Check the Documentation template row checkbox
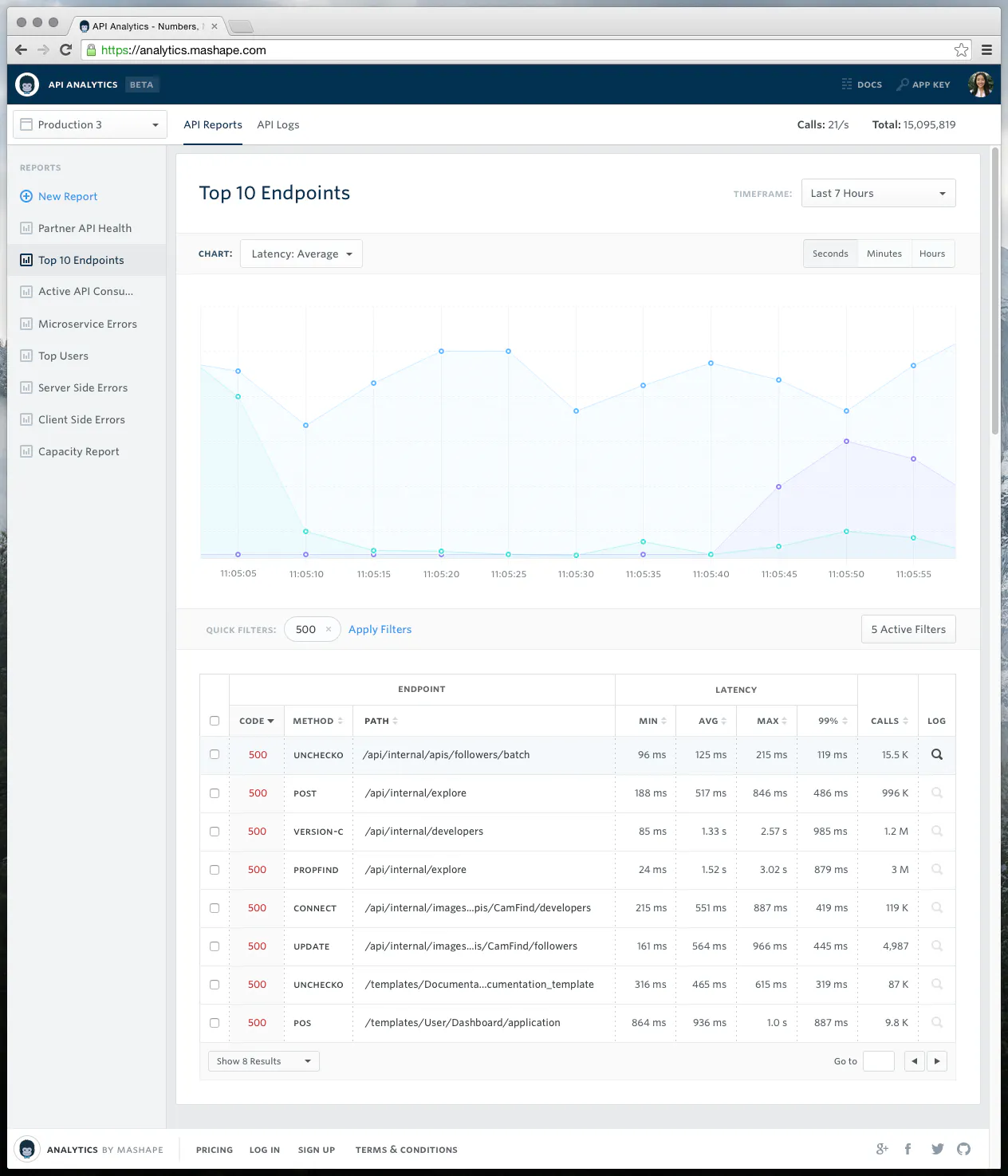 tap(215, 985)
